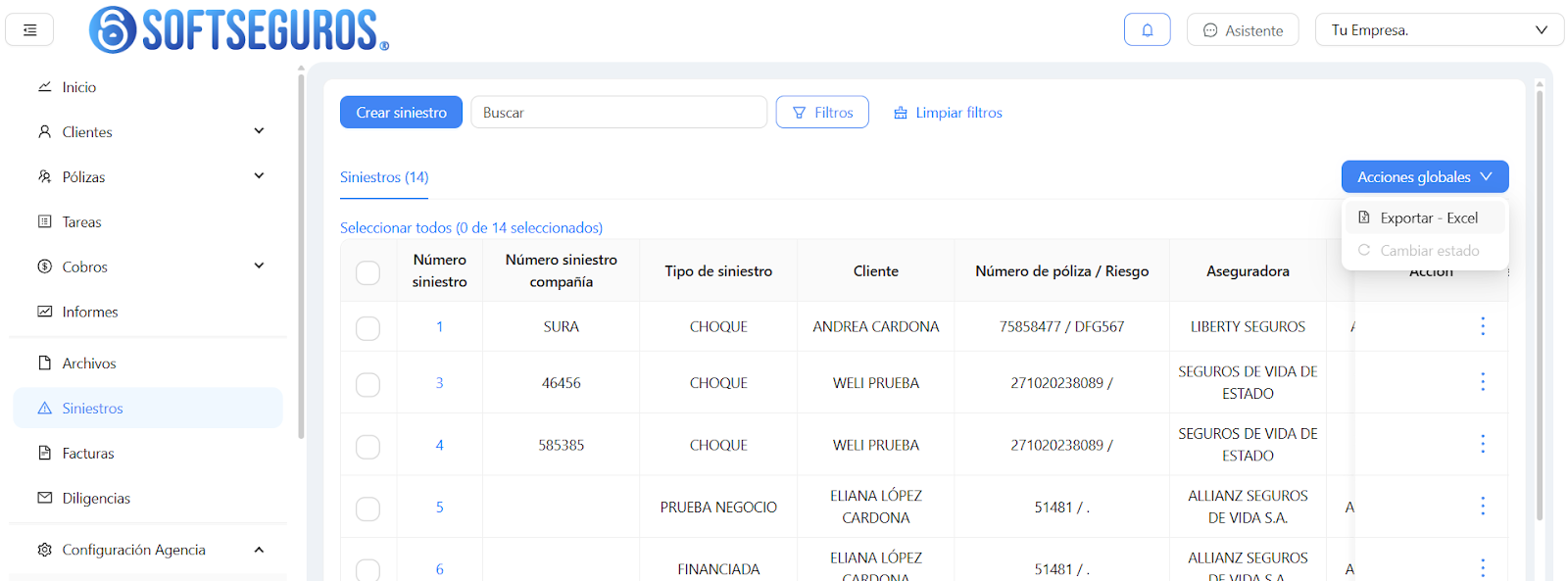Open the Asistente assistant button

(x=1243, y=30)
